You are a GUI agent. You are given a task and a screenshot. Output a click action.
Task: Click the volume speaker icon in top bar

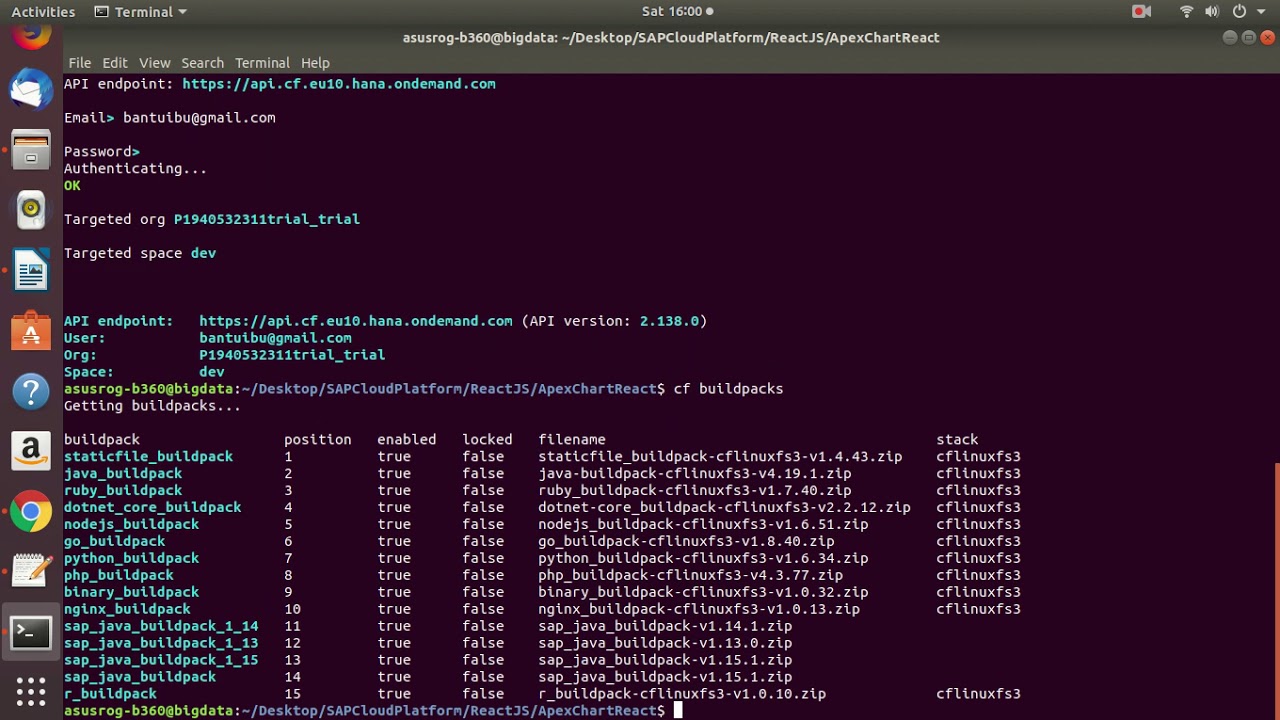[1212, 12]
